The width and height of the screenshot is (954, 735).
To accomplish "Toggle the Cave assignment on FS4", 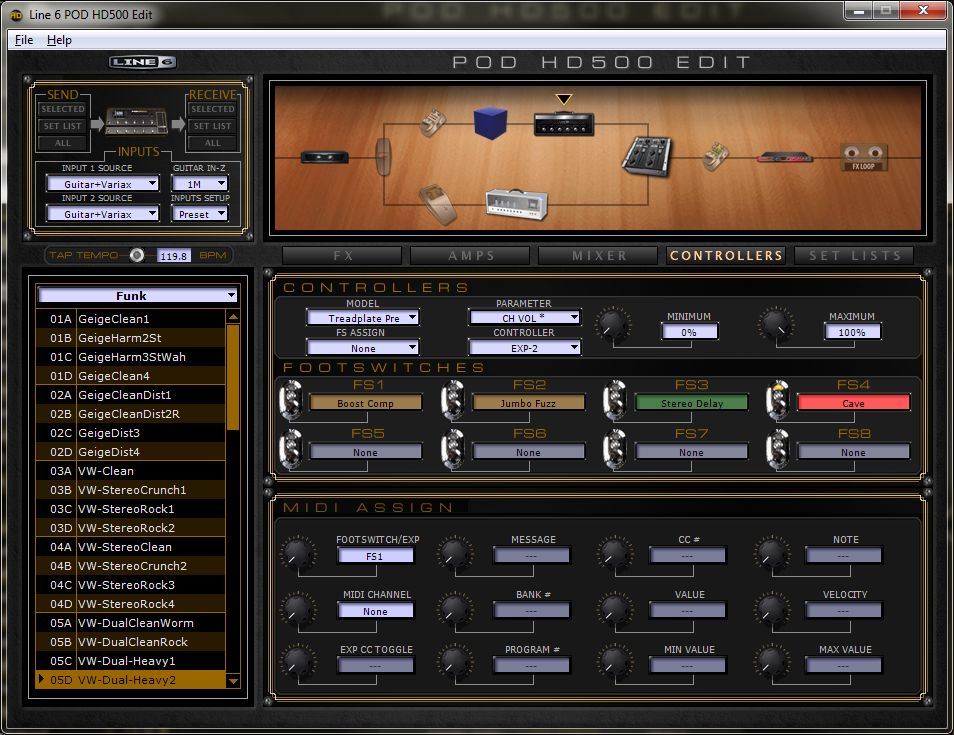I will point(854,403).
